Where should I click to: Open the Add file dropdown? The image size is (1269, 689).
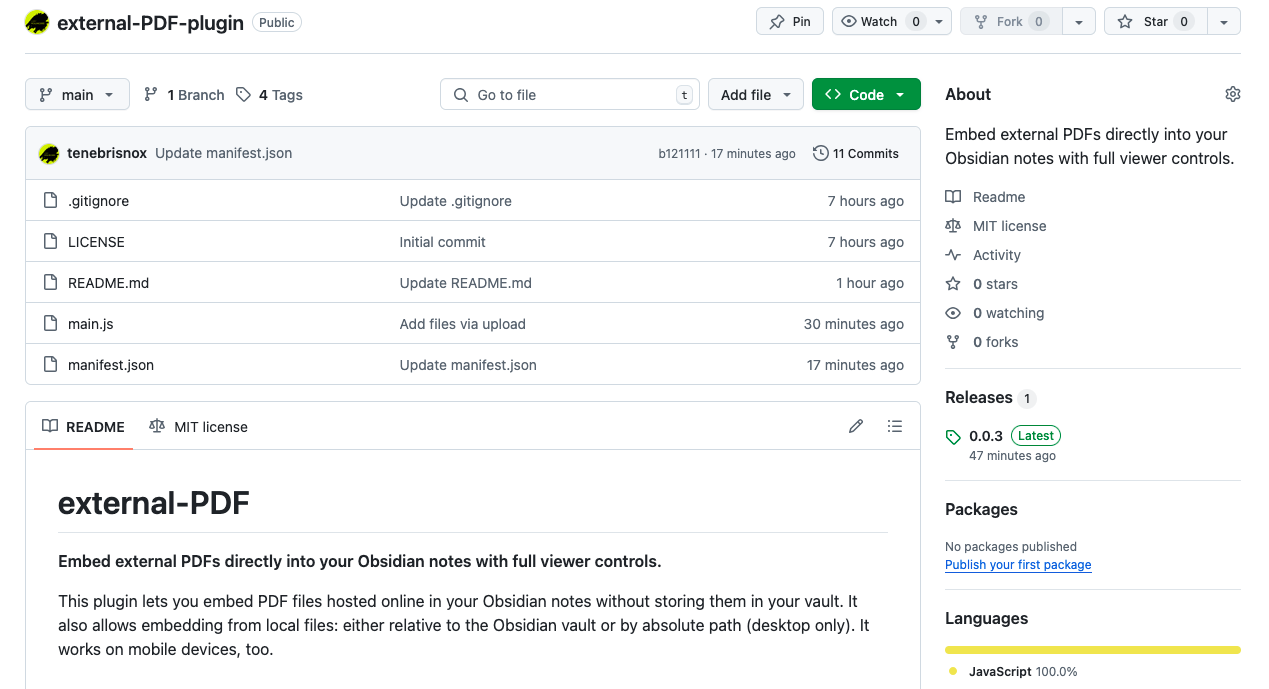coord(756,94)
